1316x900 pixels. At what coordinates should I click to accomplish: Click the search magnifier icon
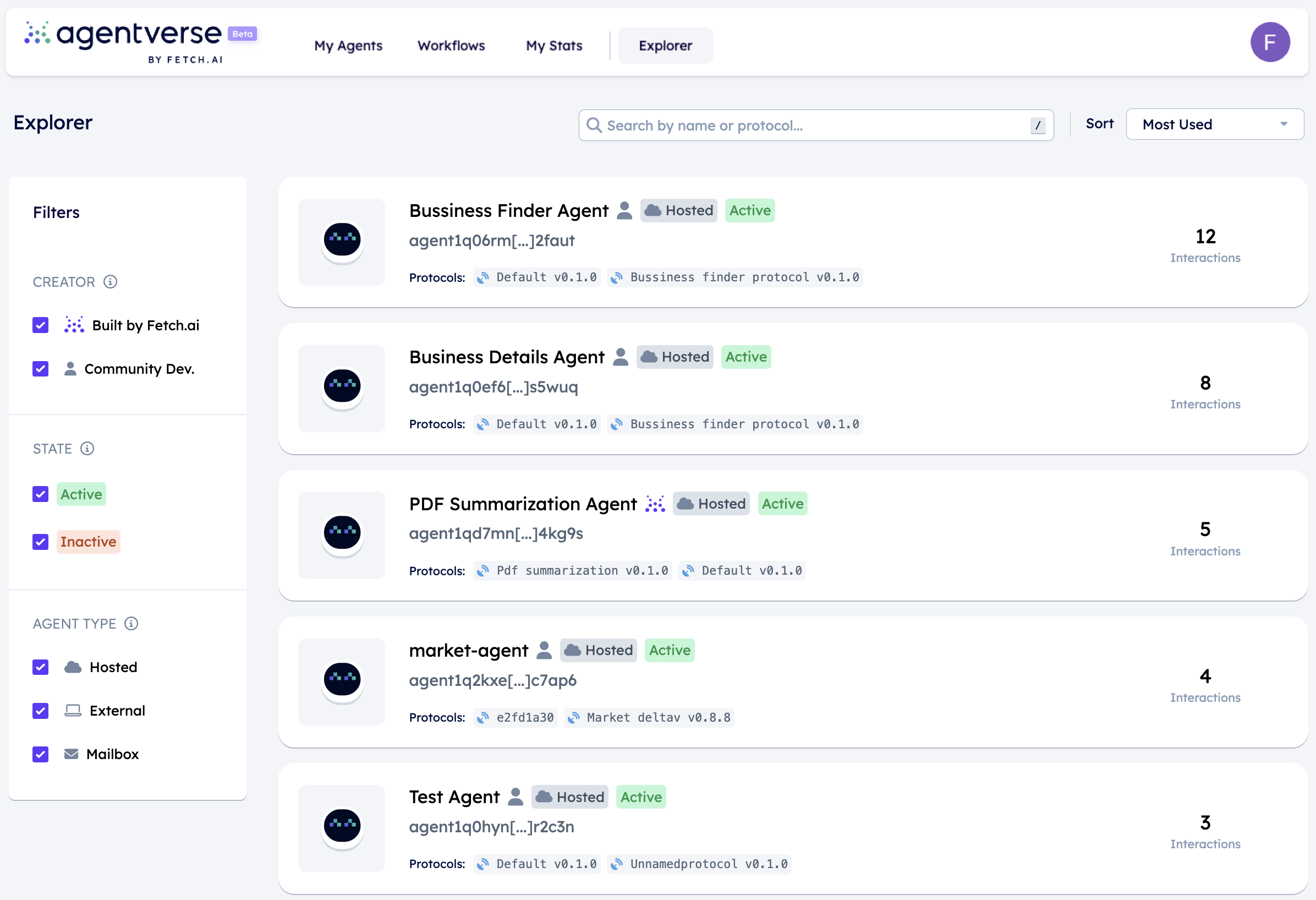pyautogui.click(x=594, y=125)
